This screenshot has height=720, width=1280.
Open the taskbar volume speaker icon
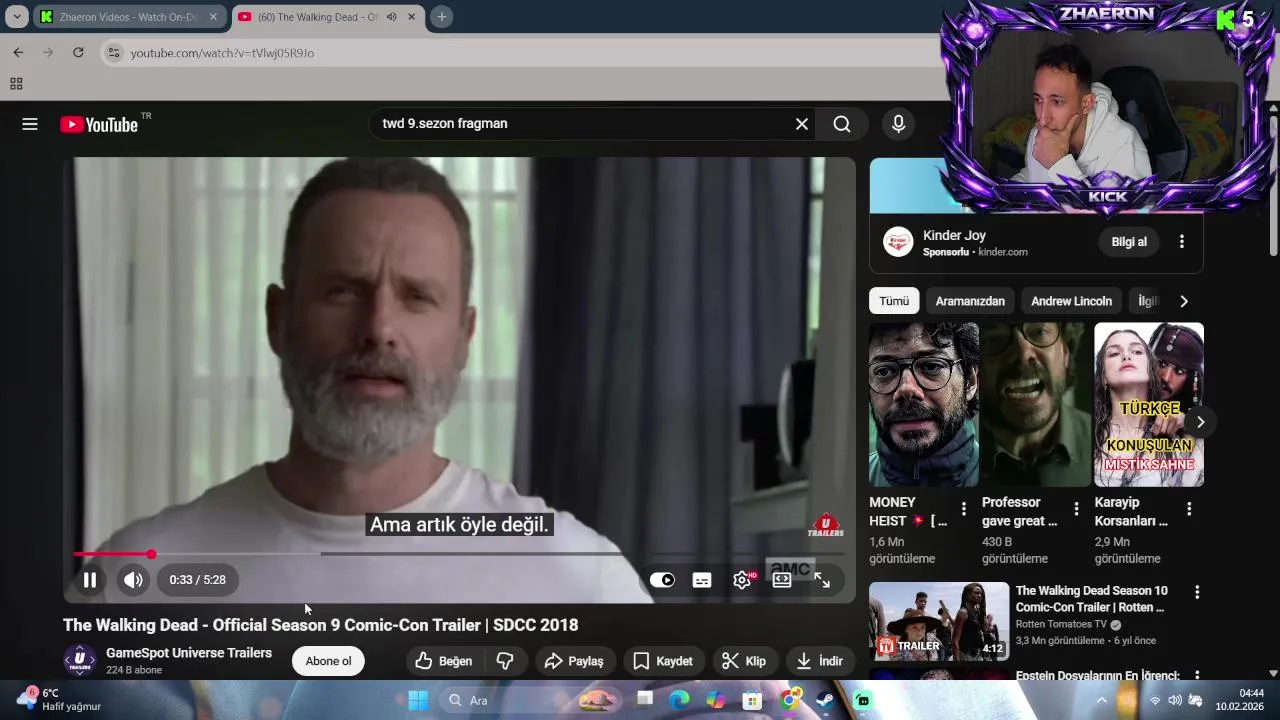(x=1175, y=700)
